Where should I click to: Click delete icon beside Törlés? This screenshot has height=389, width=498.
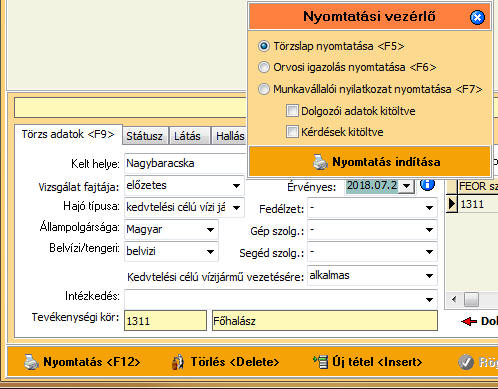[x=178, y=362]
